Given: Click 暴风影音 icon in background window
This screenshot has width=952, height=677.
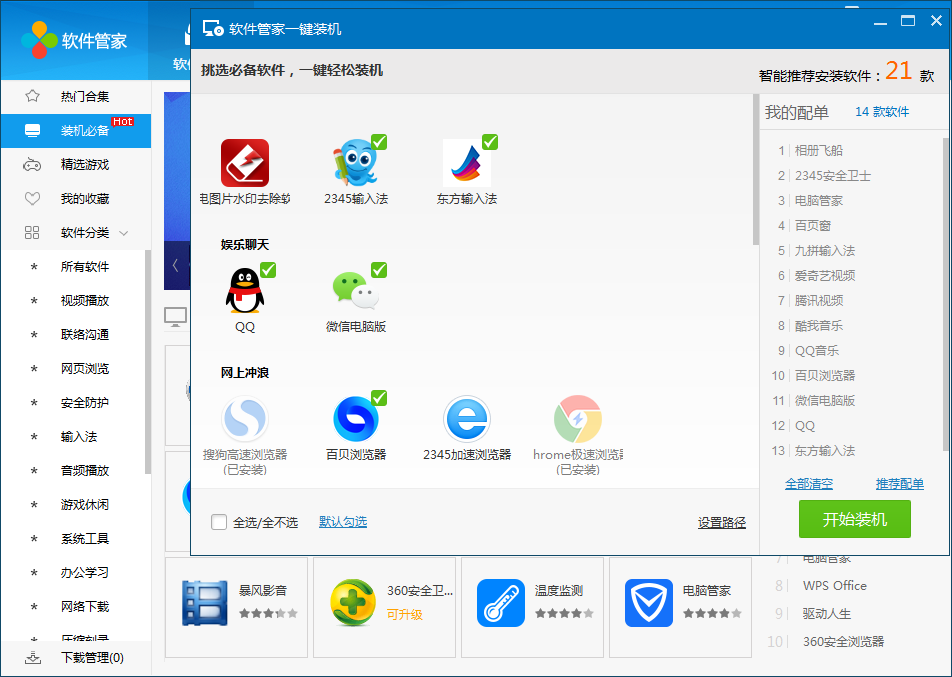Looking at the screenshot, I should (x=205, y=603).
